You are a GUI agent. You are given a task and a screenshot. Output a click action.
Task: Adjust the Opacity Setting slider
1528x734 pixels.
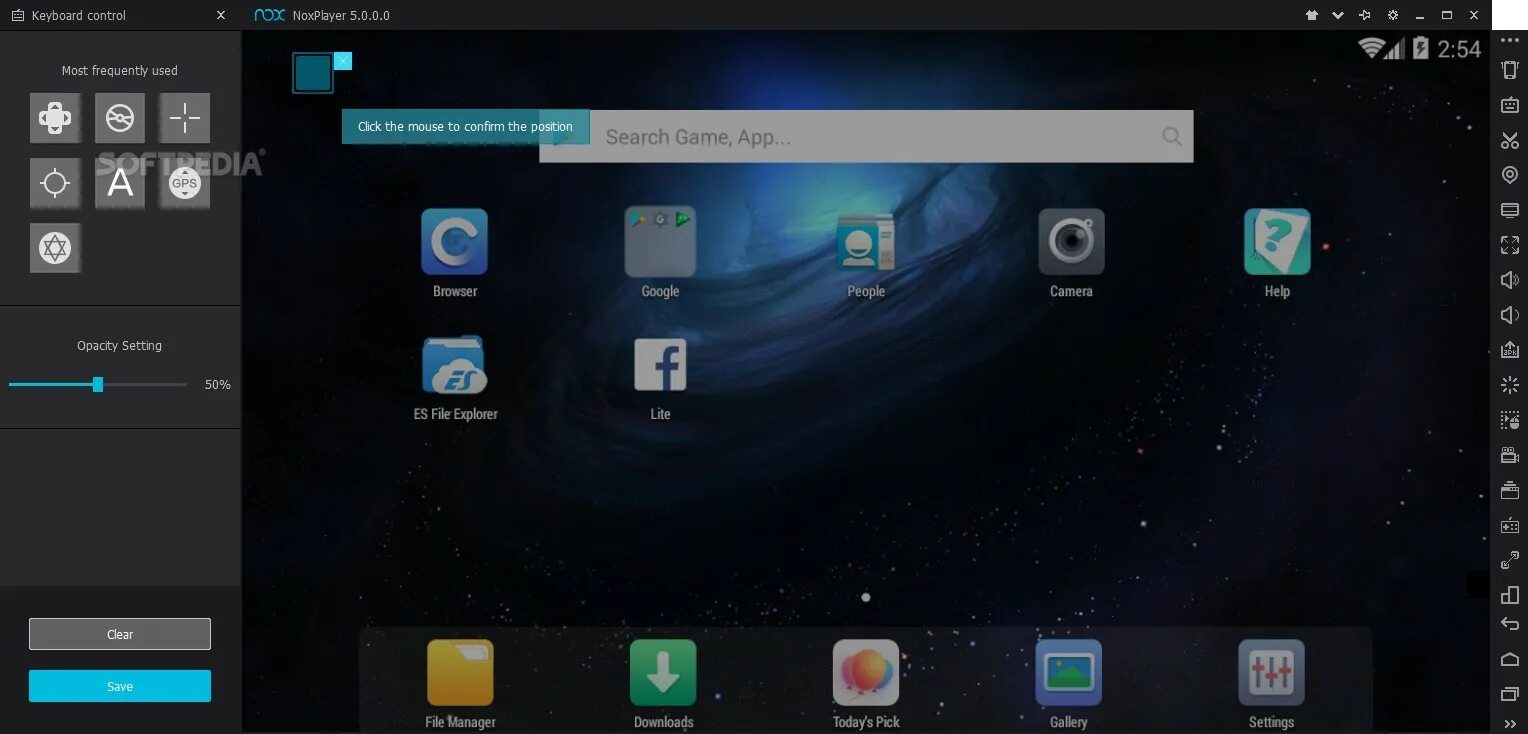pos(98,384)
